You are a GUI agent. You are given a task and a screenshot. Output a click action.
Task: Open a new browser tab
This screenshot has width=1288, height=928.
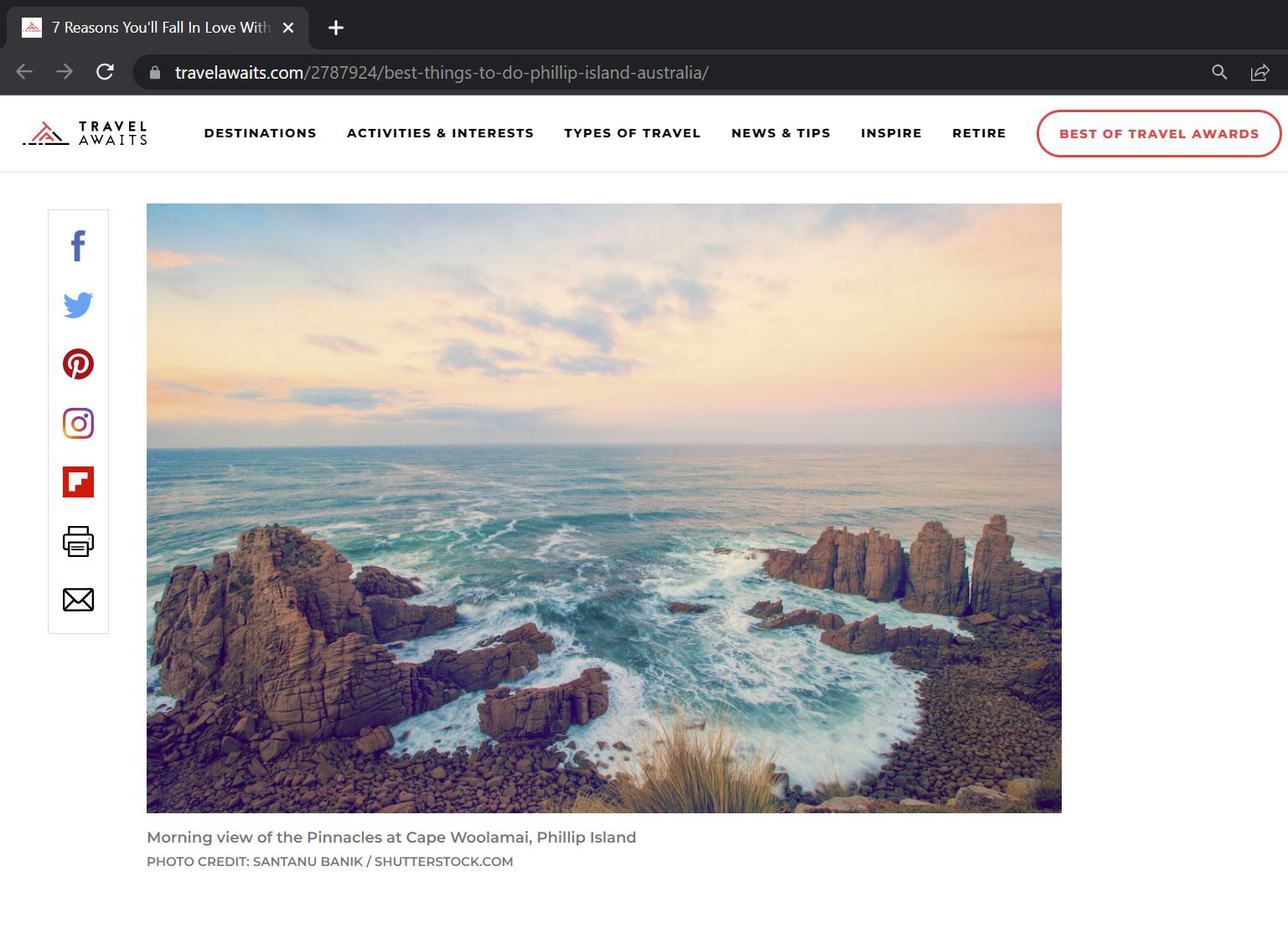point(336,28)
